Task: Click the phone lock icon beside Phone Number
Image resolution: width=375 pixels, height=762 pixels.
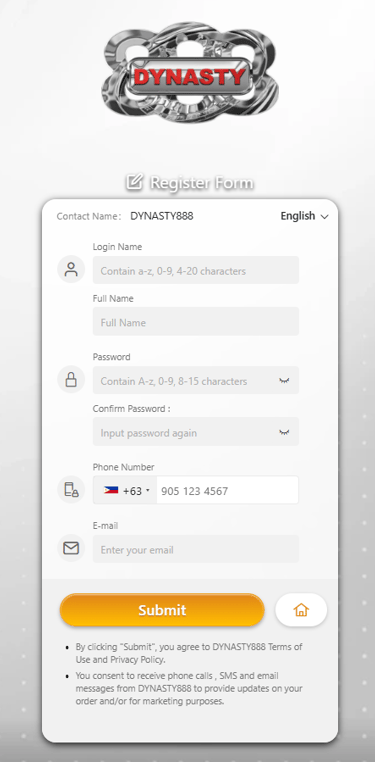Action: [x=71, y=489]
